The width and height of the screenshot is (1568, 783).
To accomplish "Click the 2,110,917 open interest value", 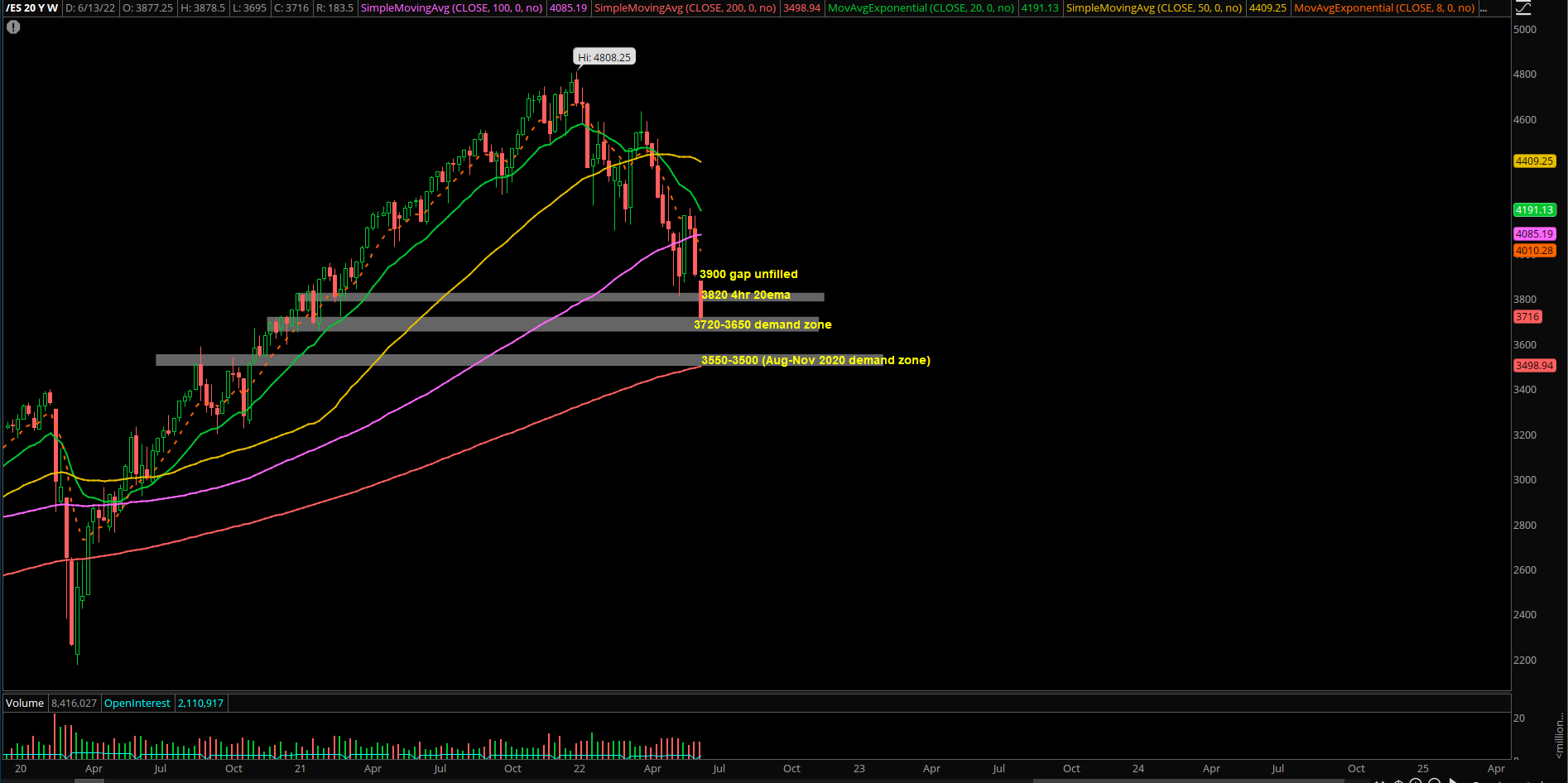I will (x=200, y=703).
